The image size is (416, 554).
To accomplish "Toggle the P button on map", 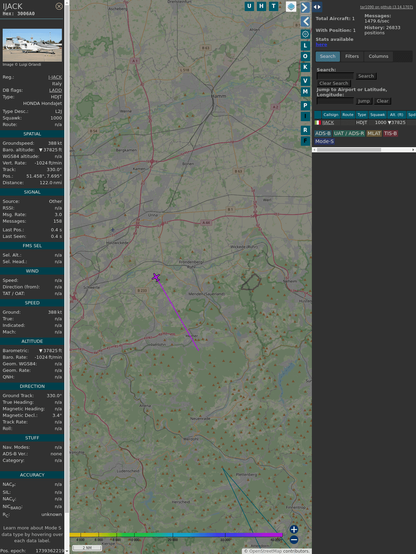I will [x=305, y=105].
